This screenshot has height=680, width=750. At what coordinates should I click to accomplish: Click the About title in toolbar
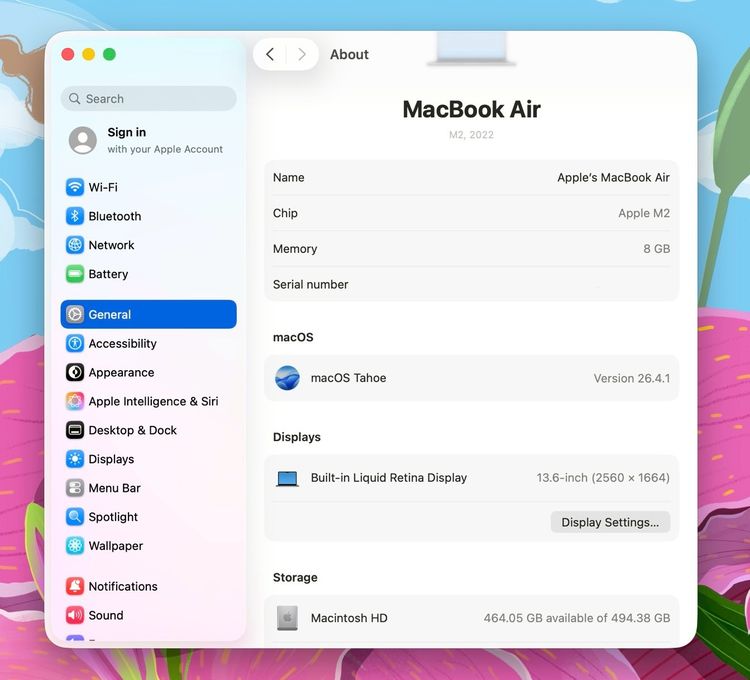coord(349,55)
